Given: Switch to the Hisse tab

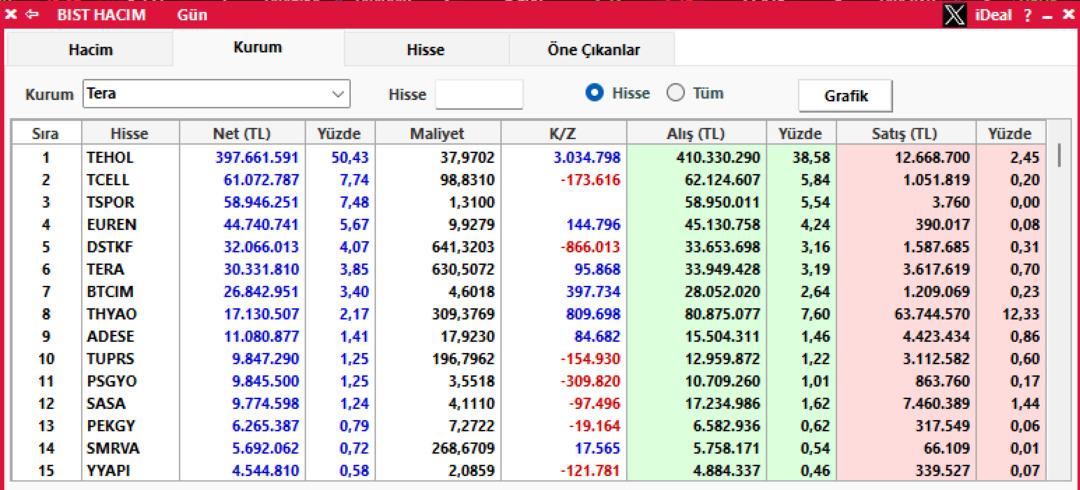Looking at the screenshot, I should pos(426,50).
